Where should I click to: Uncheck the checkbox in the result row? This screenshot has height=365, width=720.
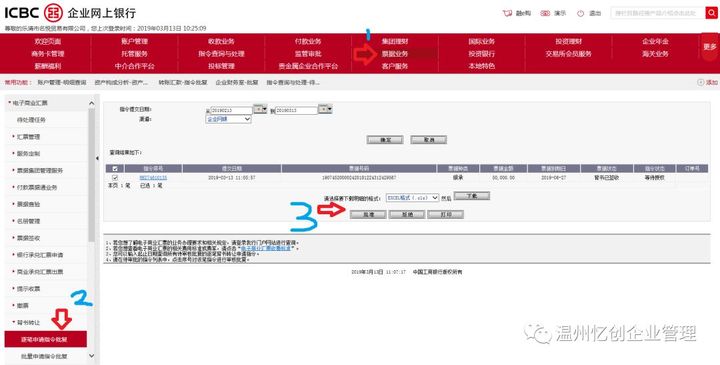(115, 178)
